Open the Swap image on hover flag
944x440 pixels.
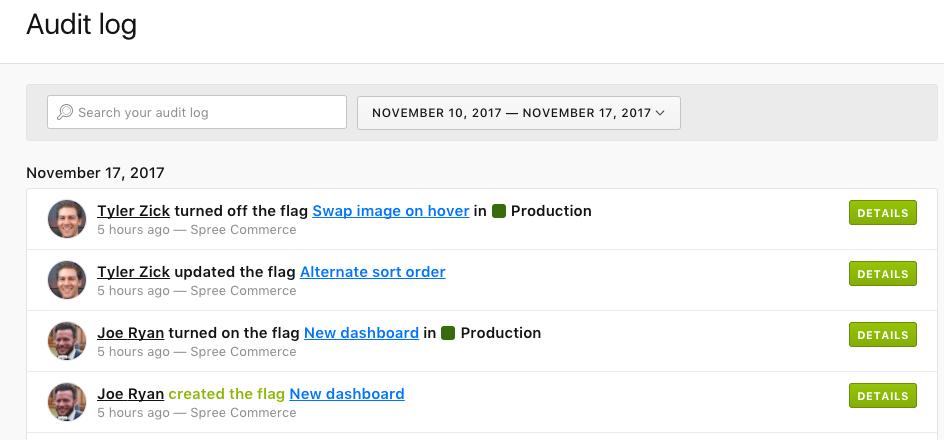coord(391,211)
